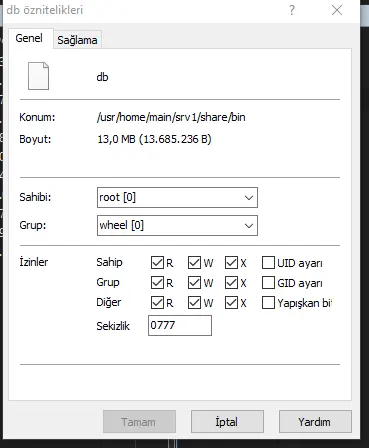Toggle Diğer W permission checkbox
This screenshot has width=369, height=448.
(x=194, y=303)
